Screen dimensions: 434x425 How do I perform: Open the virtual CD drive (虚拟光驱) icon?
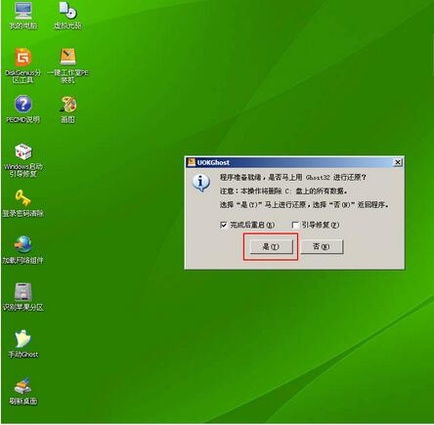(68, 15)
